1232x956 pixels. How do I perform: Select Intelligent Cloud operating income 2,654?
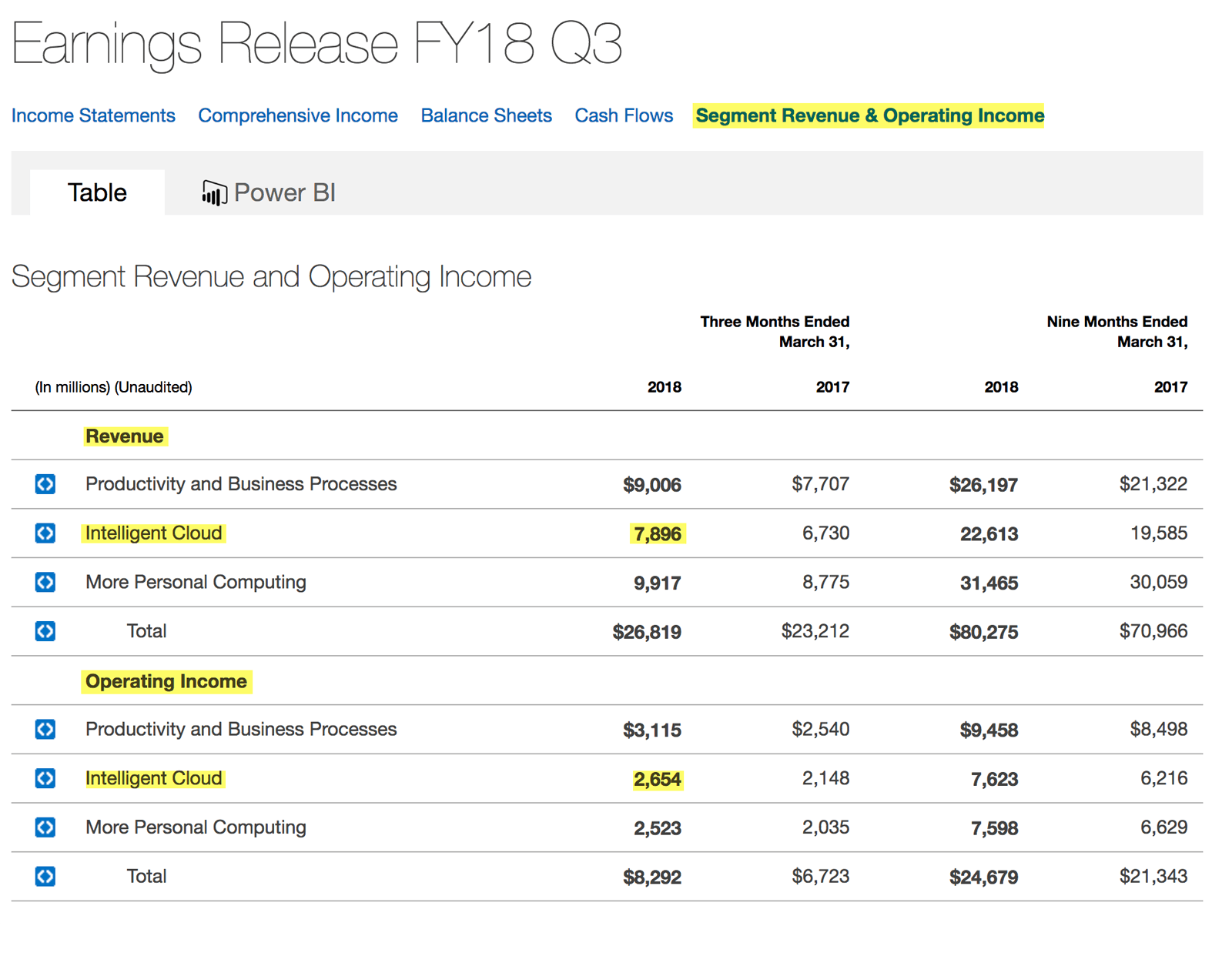coord(658,779)
